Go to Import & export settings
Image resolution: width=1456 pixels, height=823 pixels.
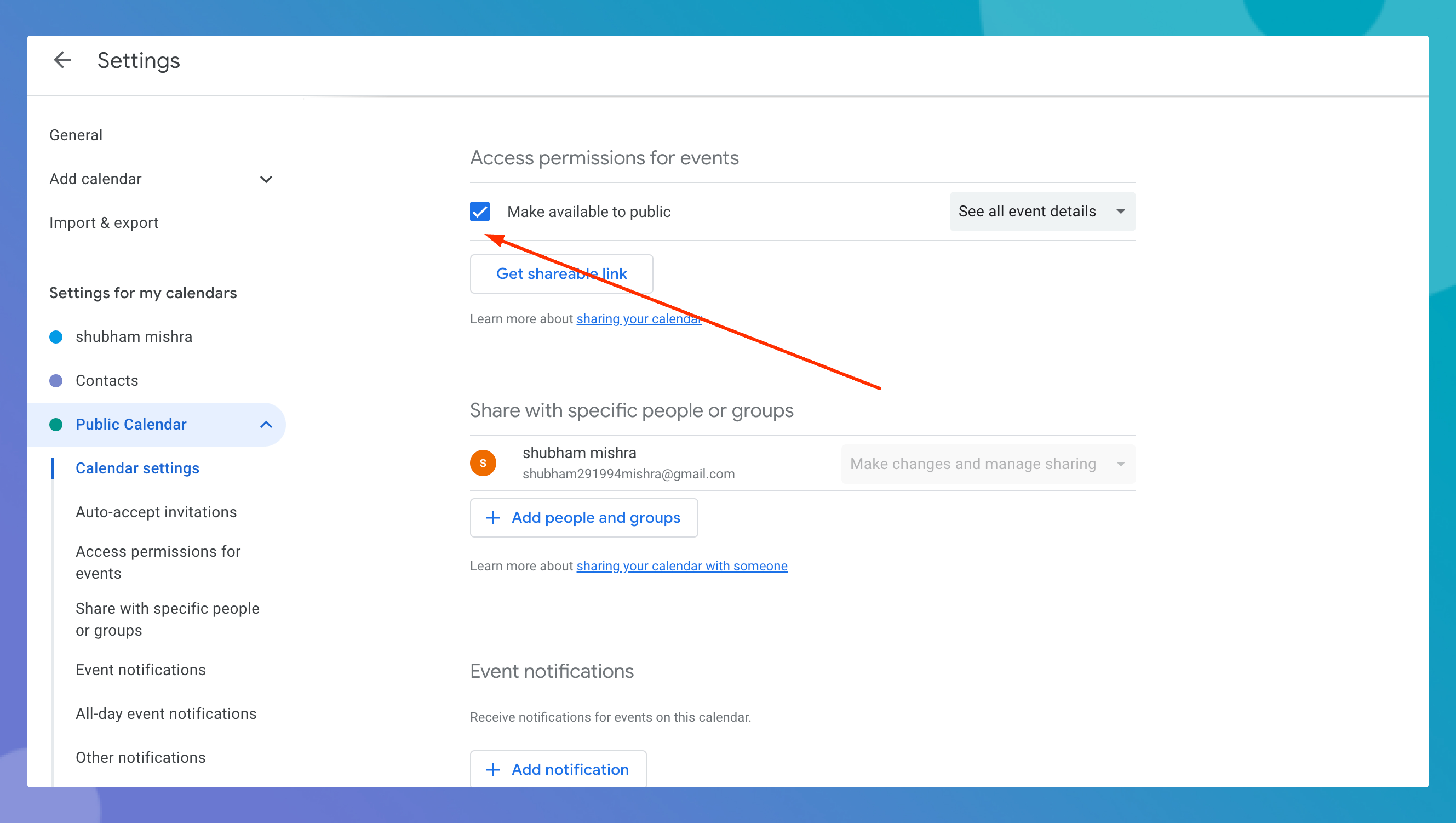[x=104, y=223]
